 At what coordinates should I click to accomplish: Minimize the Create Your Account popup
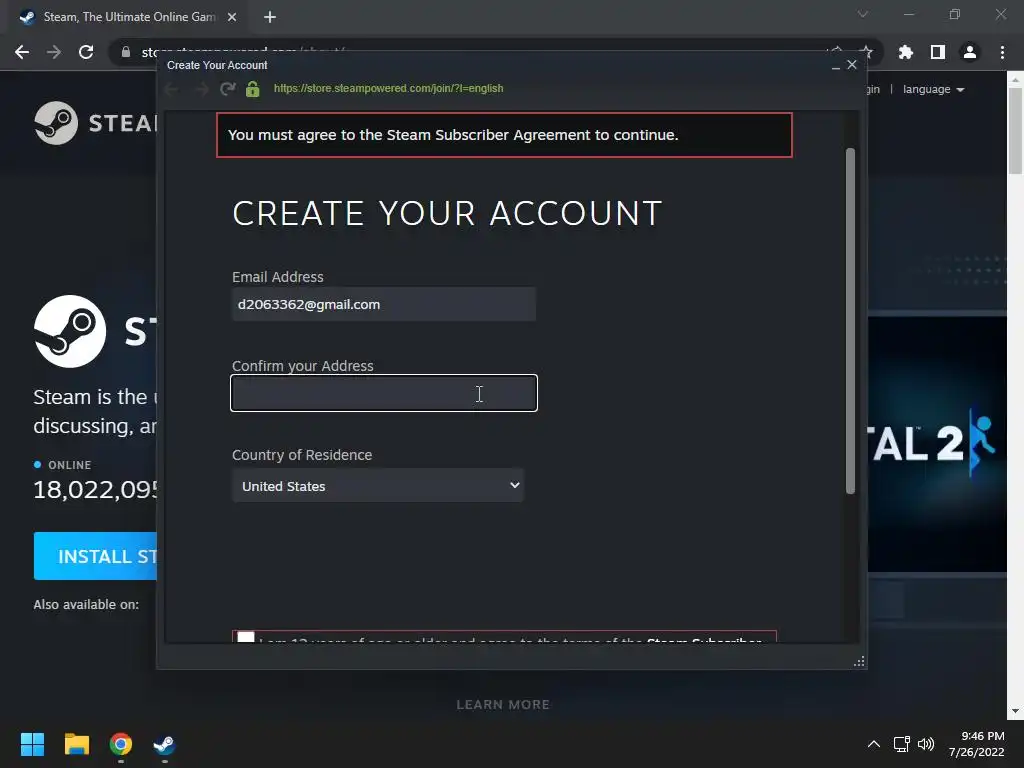tap(836, 65)
